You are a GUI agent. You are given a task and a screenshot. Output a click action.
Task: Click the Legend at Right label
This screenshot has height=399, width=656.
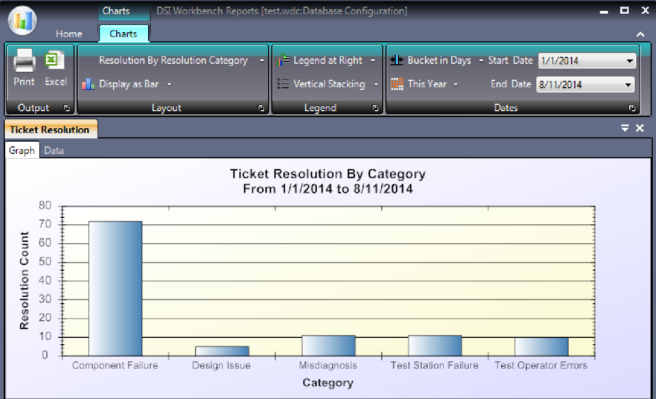(328, 61)
